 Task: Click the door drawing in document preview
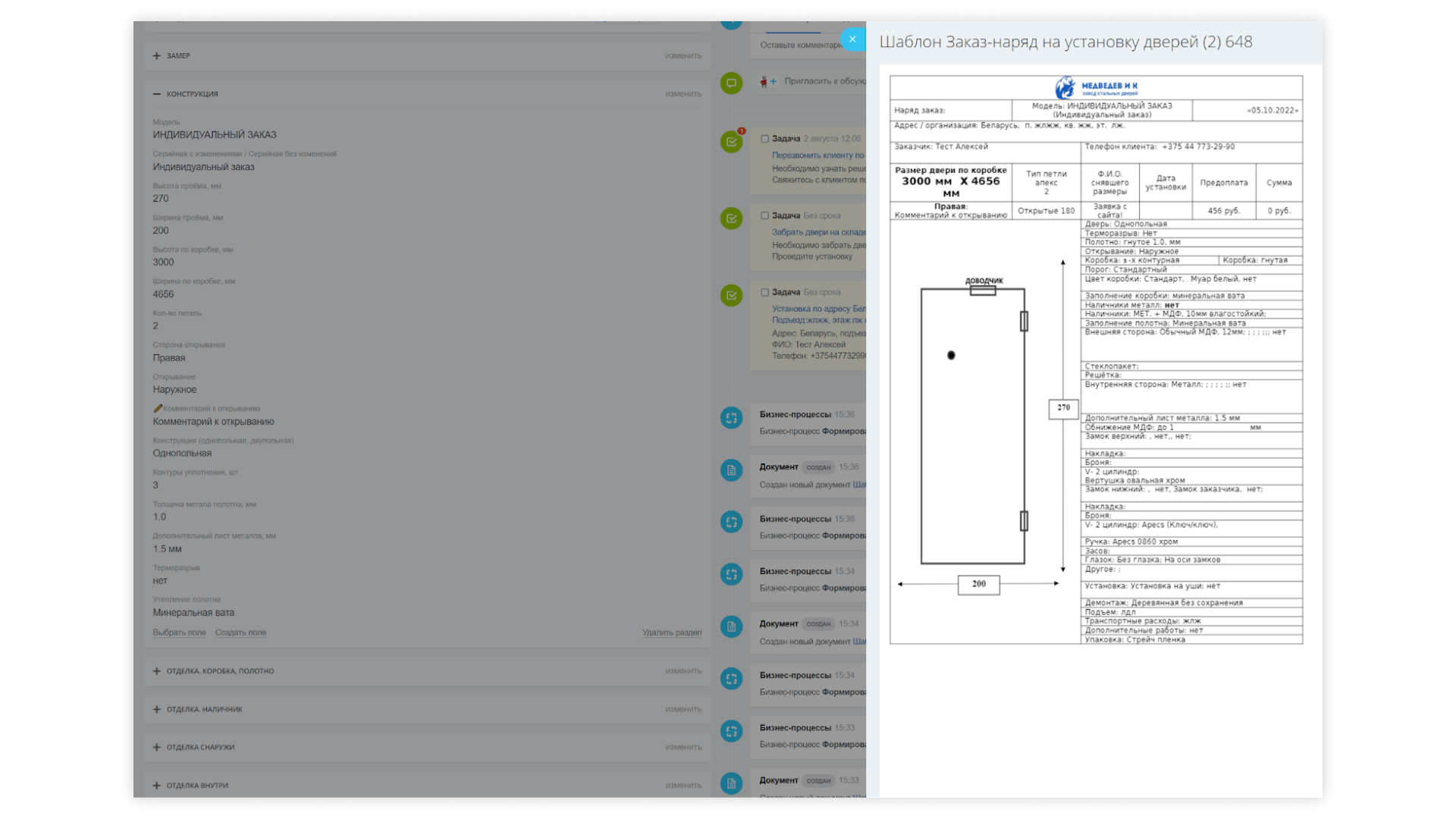[972, 426]
